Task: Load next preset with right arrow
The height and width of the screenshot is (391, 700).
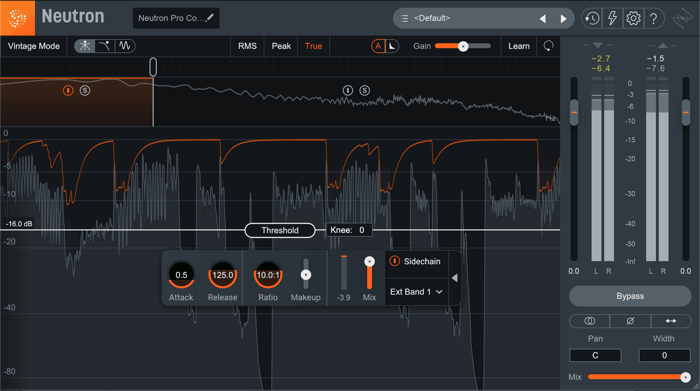Action: pos(563,19)
